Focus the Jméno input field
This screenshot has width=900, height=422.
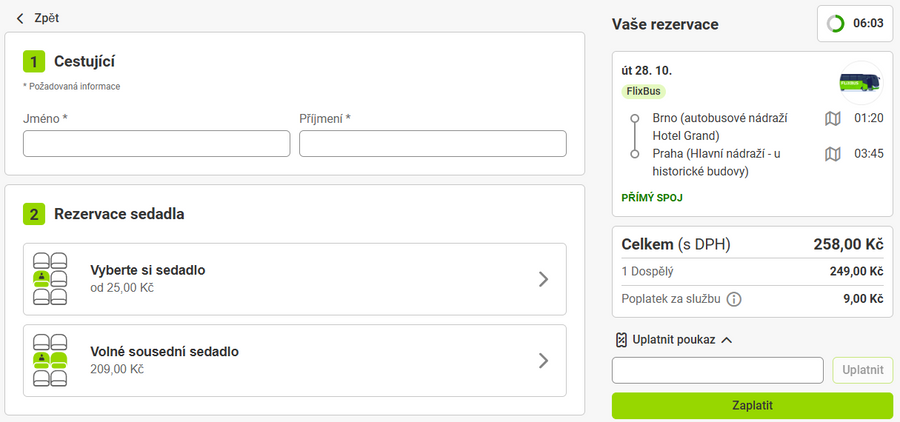tap(157, 144)
